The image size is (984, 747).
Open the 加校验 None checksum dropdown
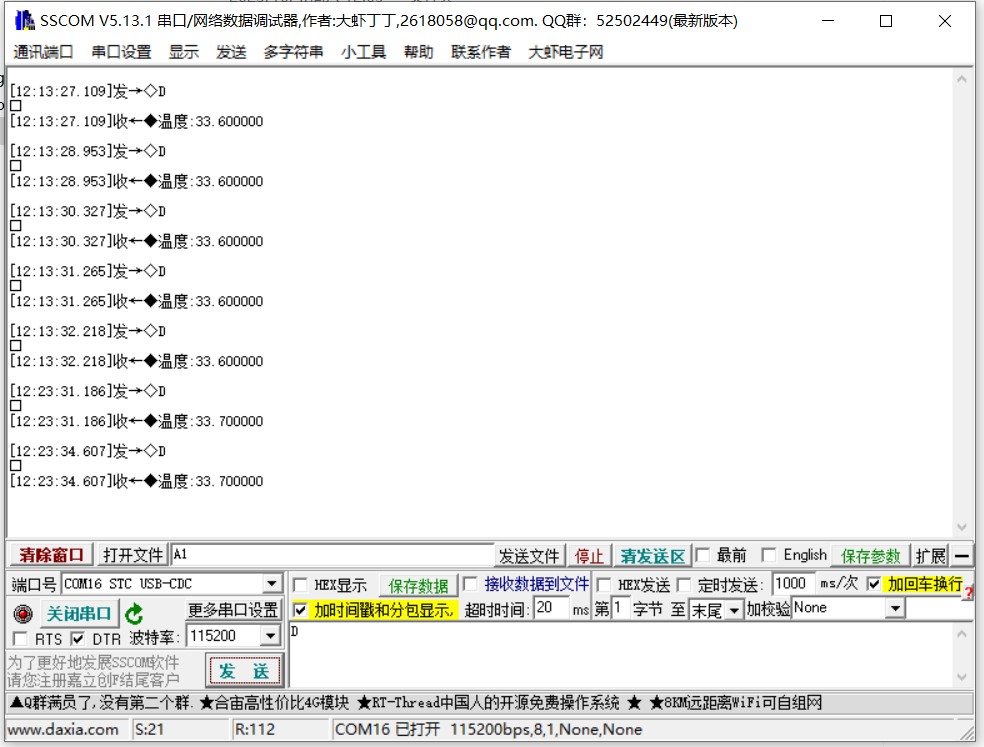click(894, 608)
